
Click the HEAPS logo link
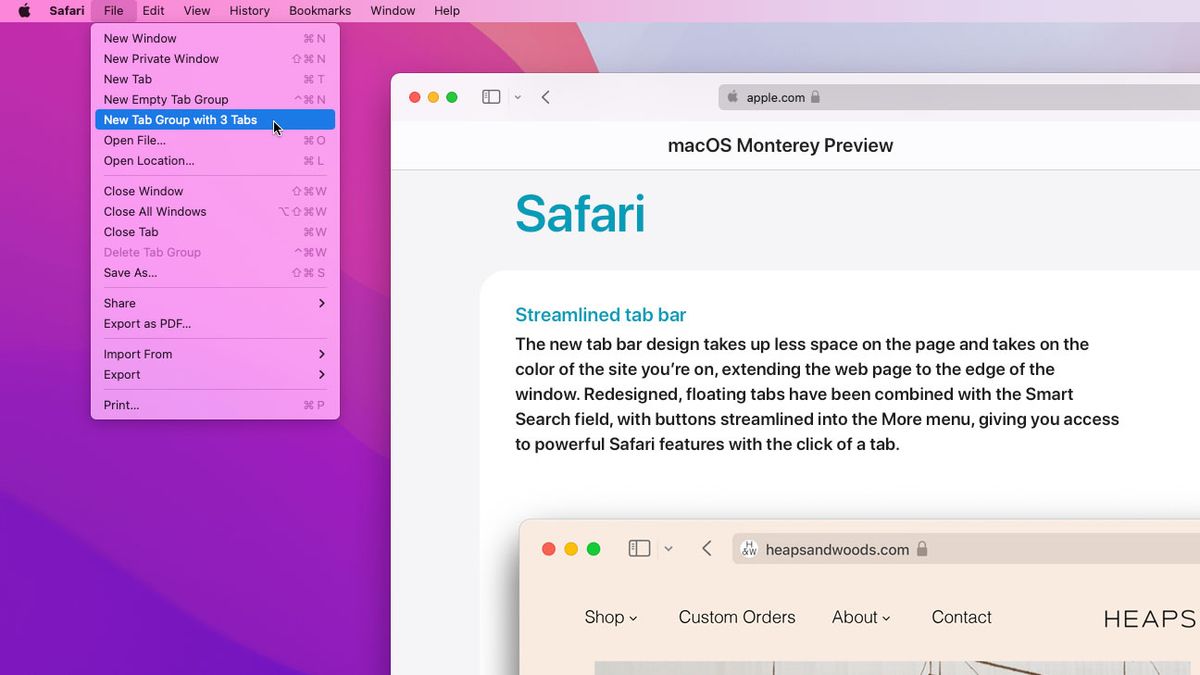1147,617
